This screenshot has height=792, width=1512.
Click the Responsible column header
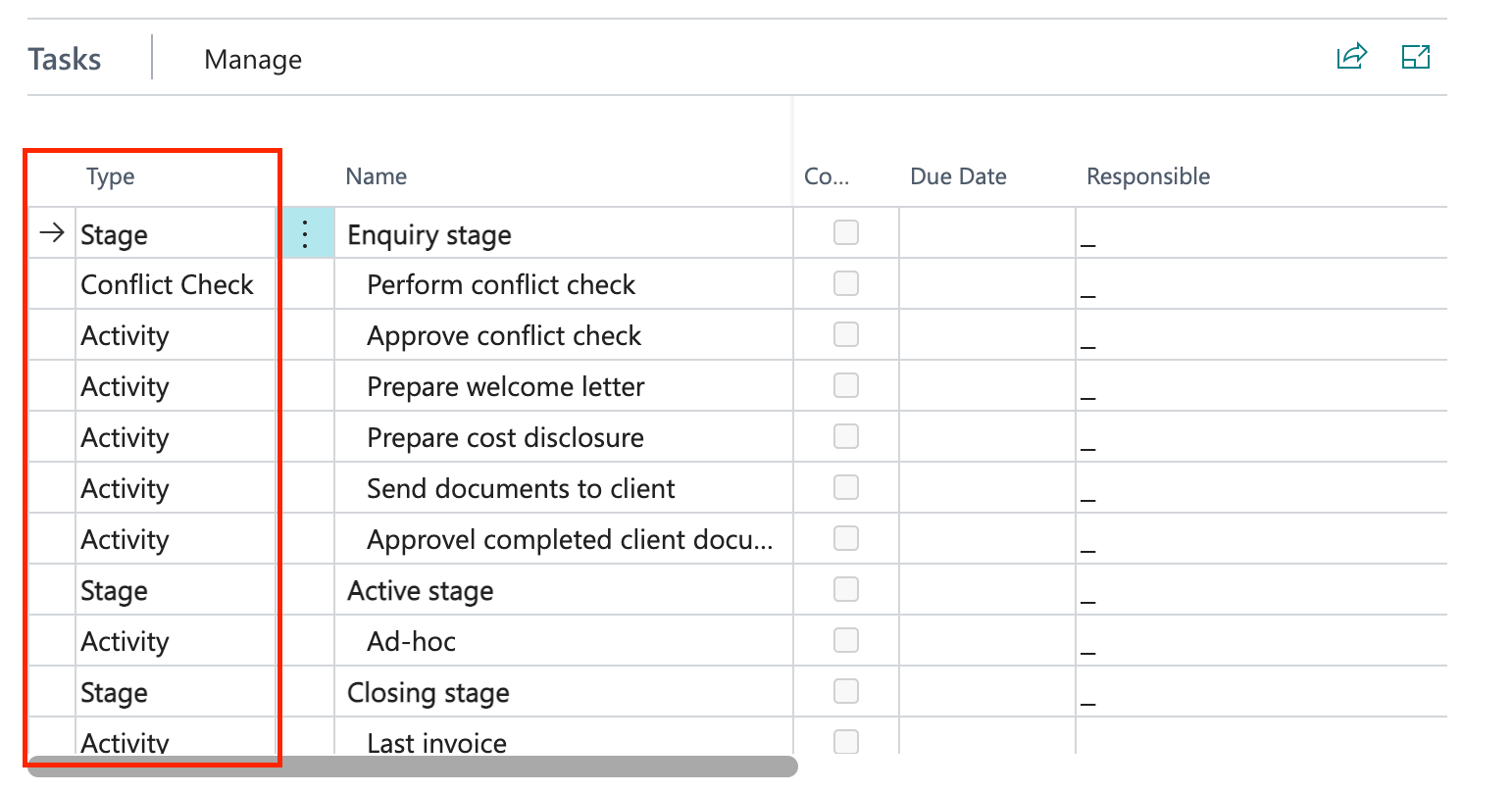(1148, 176)
